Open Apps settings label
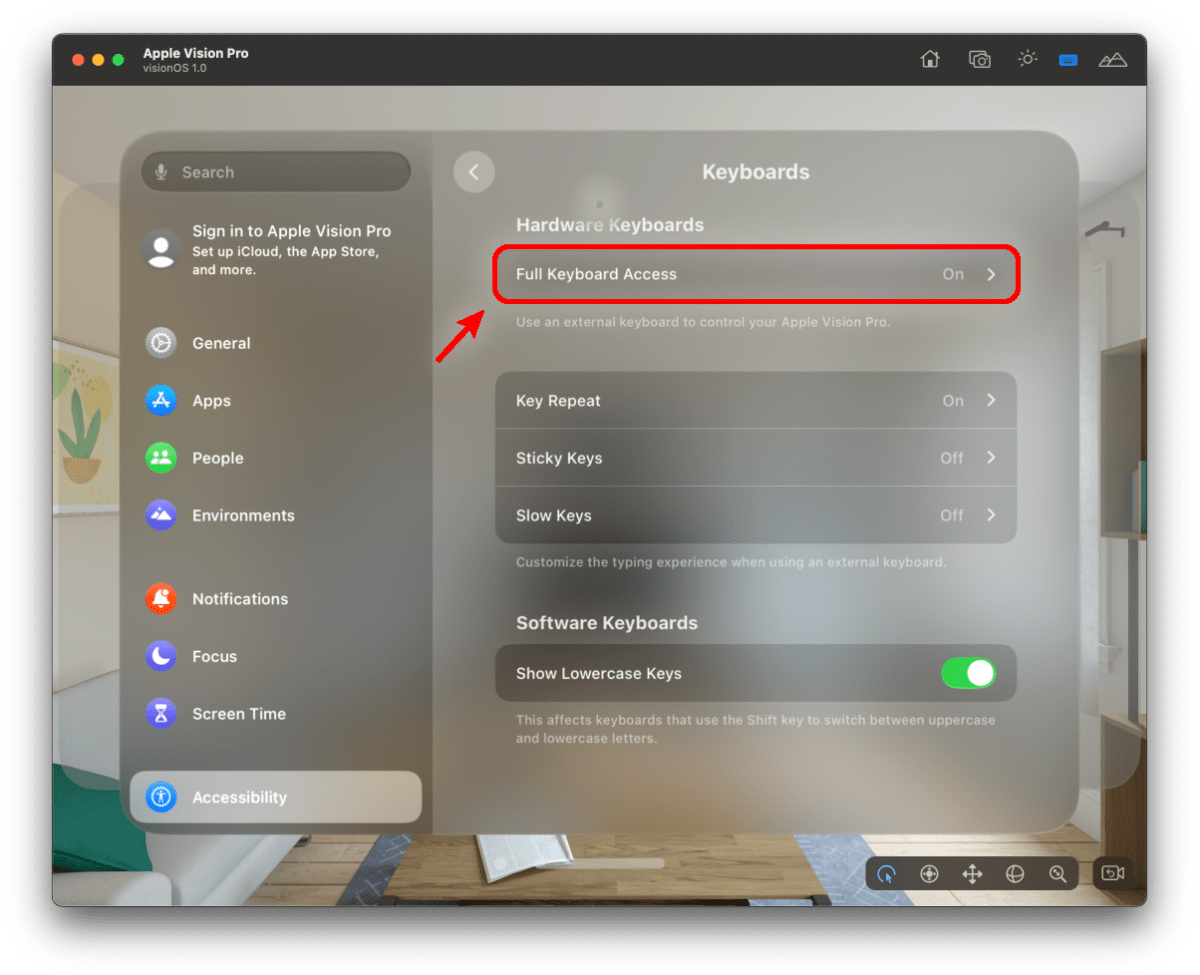Image resolution: width=1200 pixels, height=975 pixels. click(211, 401)
